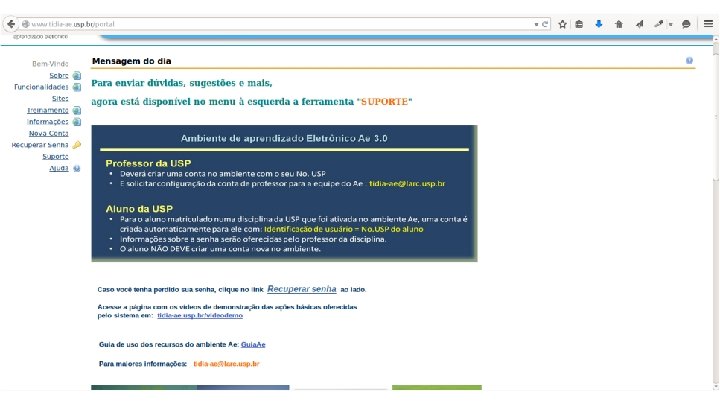
Task: Open the Firefox hamburger menu
Action: coord(709,24)
